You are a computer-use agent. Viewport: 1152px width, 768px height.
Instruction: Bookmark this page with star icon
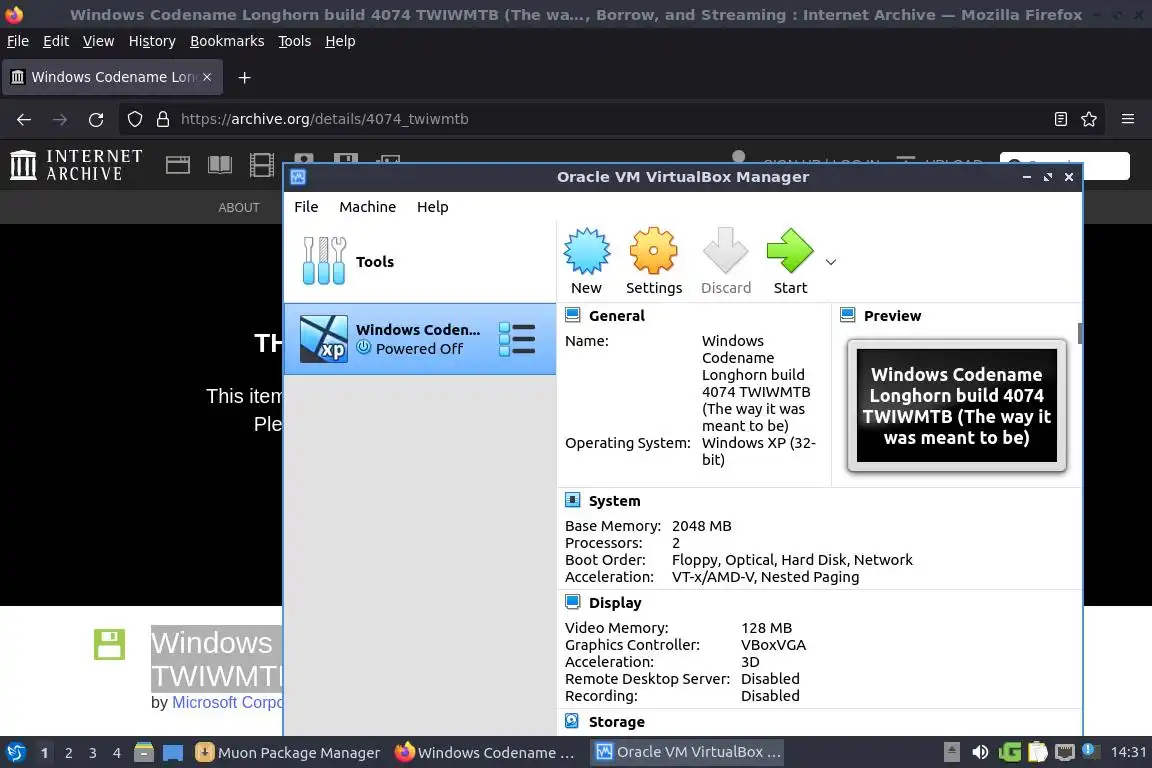1089,119
